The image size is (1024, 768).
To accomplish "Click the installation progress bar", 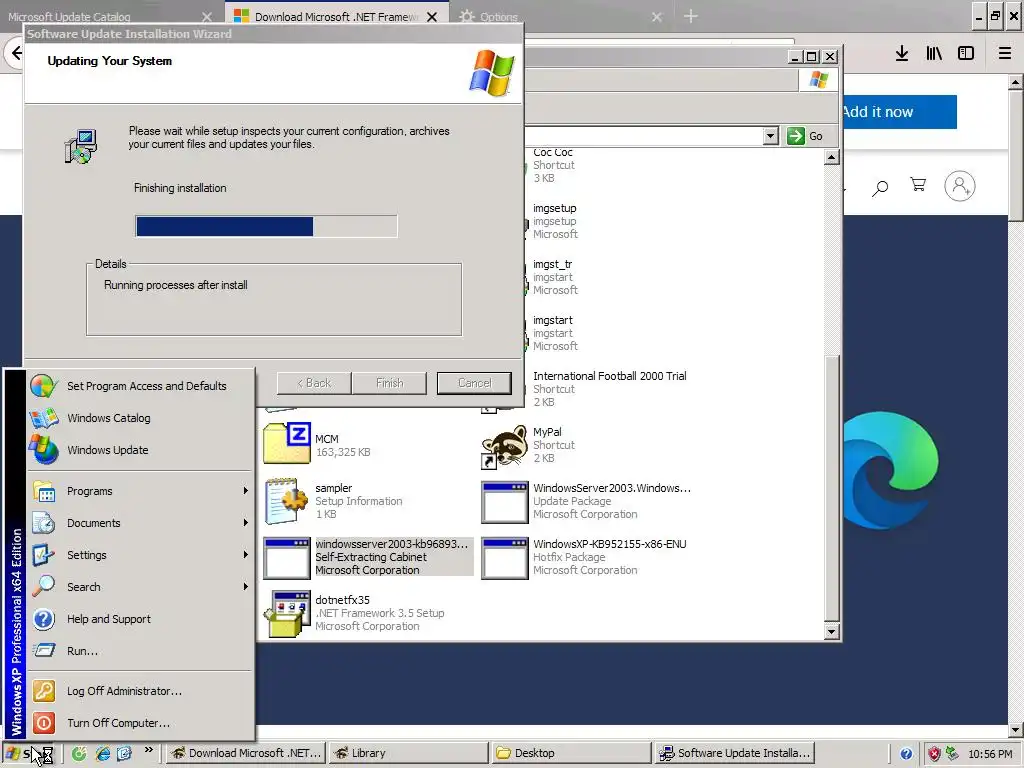I will [x=266, y=226].
